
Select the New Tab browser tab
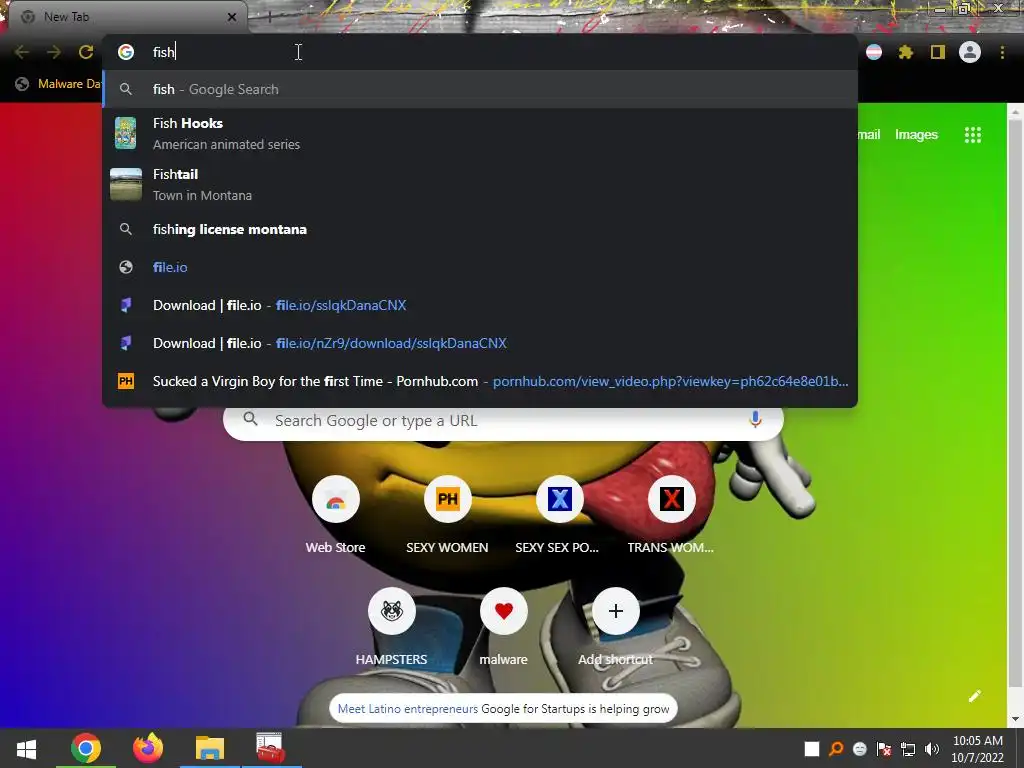tap(127, 17)
